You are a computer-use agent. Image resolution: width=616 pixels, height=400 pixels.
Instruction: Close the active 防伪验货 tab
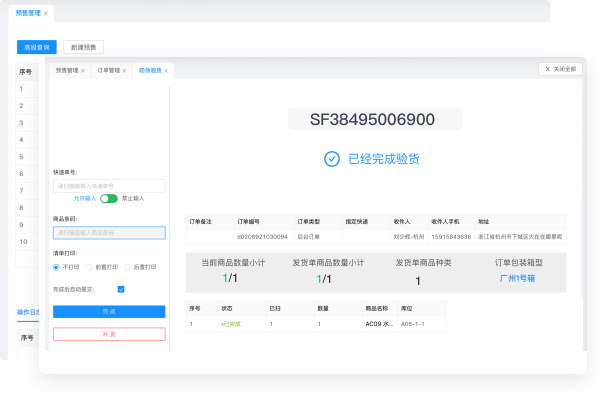click(x=166, y=71)
